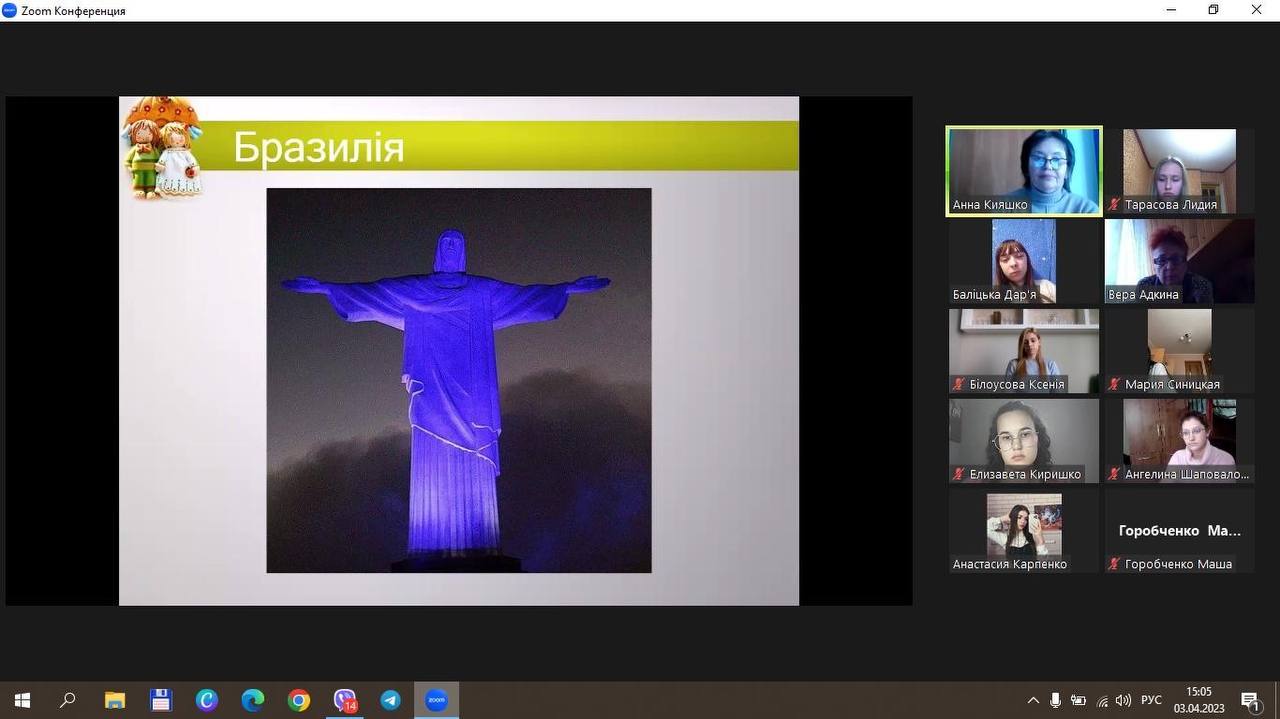This screenshot has width=1280, height=719.
Task: Click the active Zoom taskbar icon
Action: [437, 700]
